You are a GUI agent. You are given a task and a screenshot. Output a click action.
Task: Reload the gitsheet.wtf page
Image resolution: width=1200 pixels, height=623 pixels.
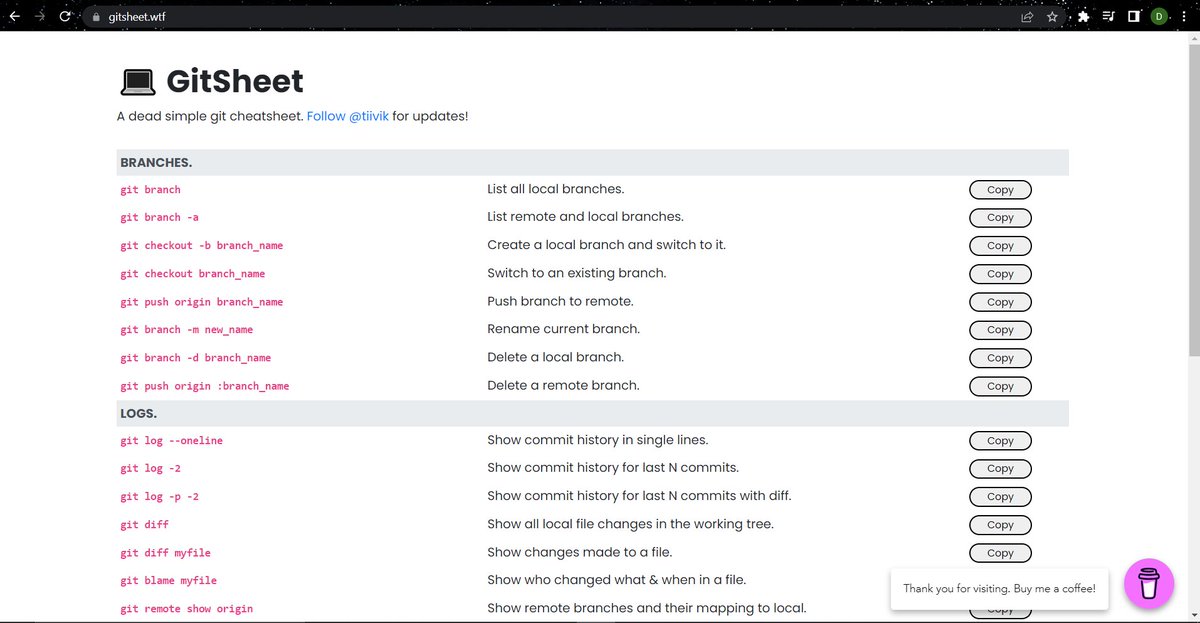65,17
